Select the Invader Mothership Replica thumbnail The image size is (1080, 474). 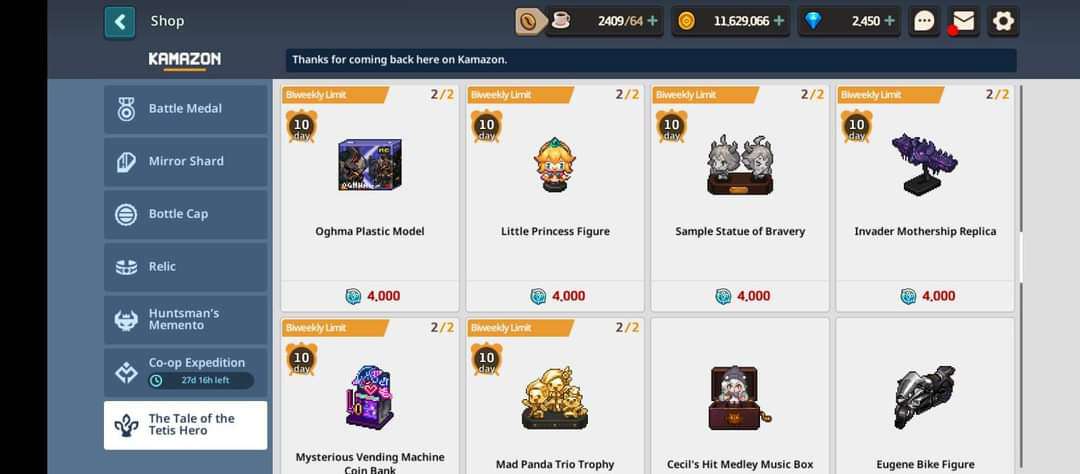(924, 164)
